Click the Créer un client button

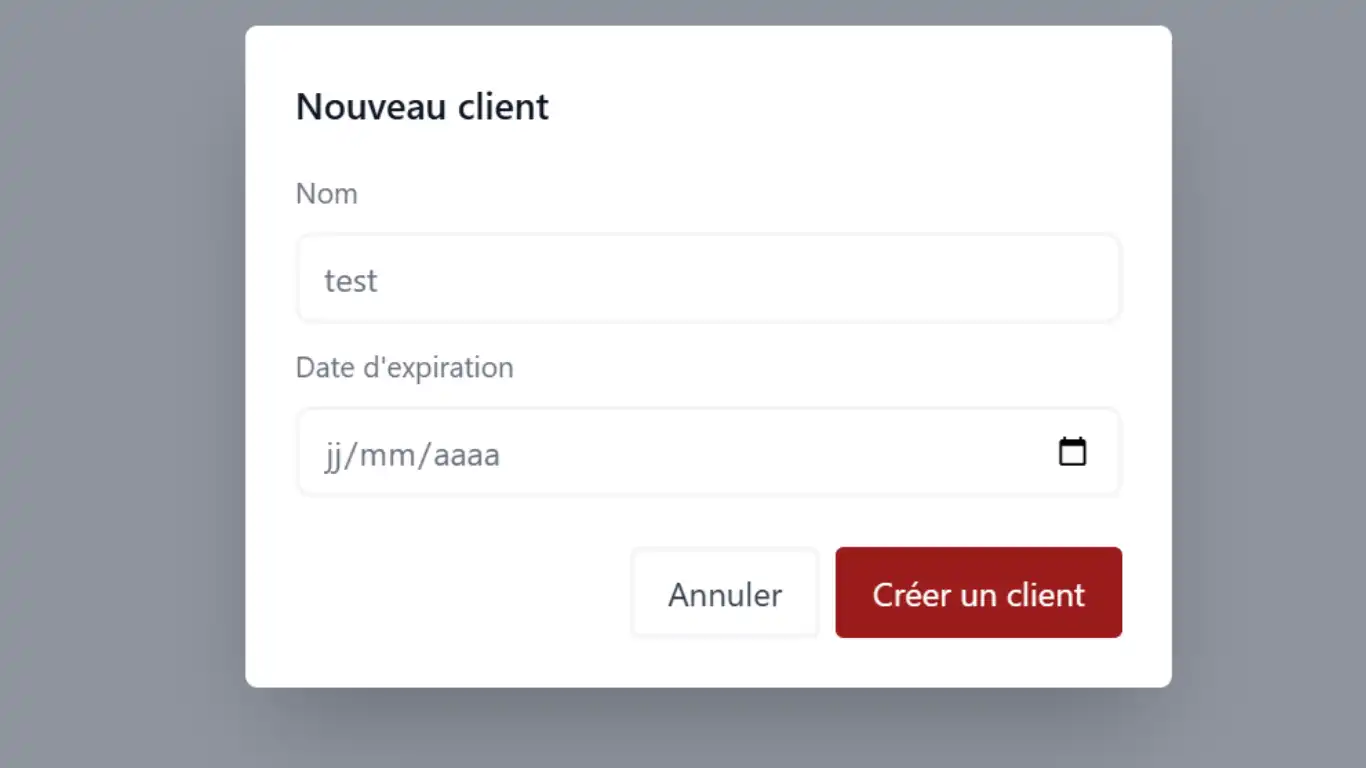[x=978, y=593]
